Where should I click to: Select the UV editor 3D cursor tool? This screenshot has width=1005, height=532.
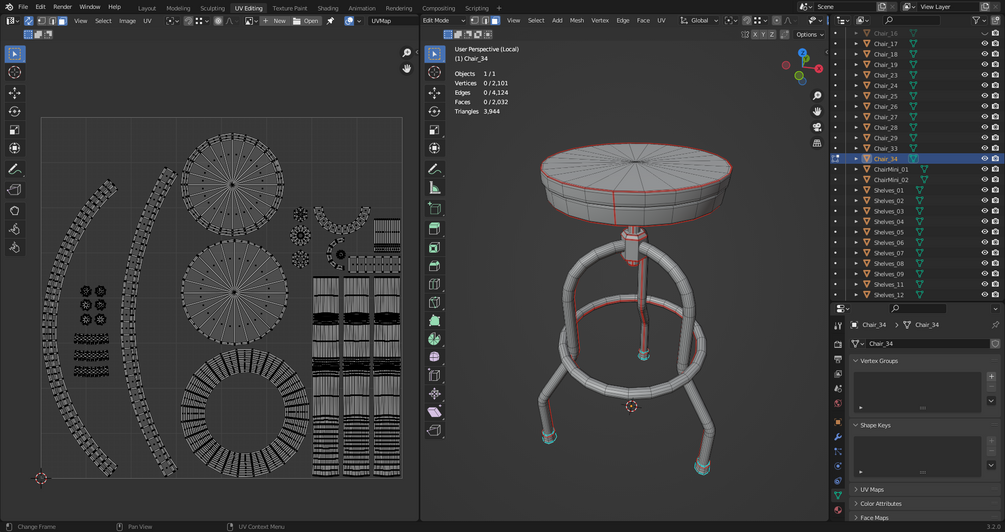coord(15,72)
